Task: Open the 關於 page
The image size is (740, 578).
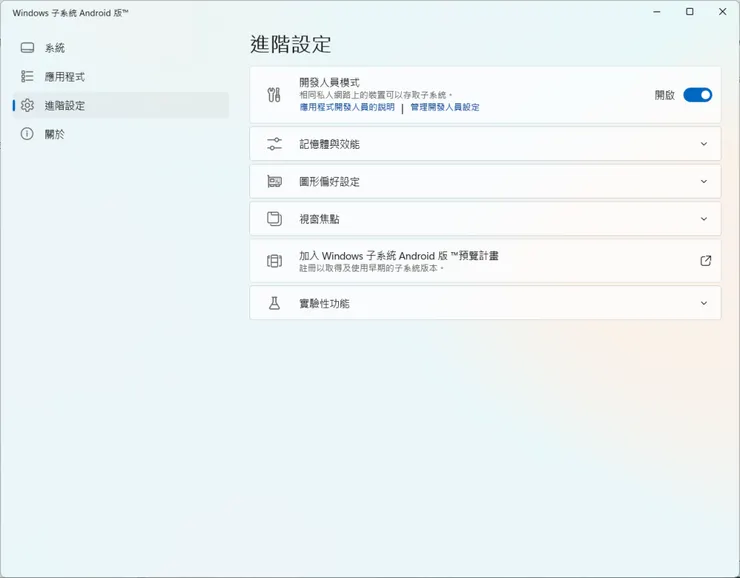Action: (121, 134)
